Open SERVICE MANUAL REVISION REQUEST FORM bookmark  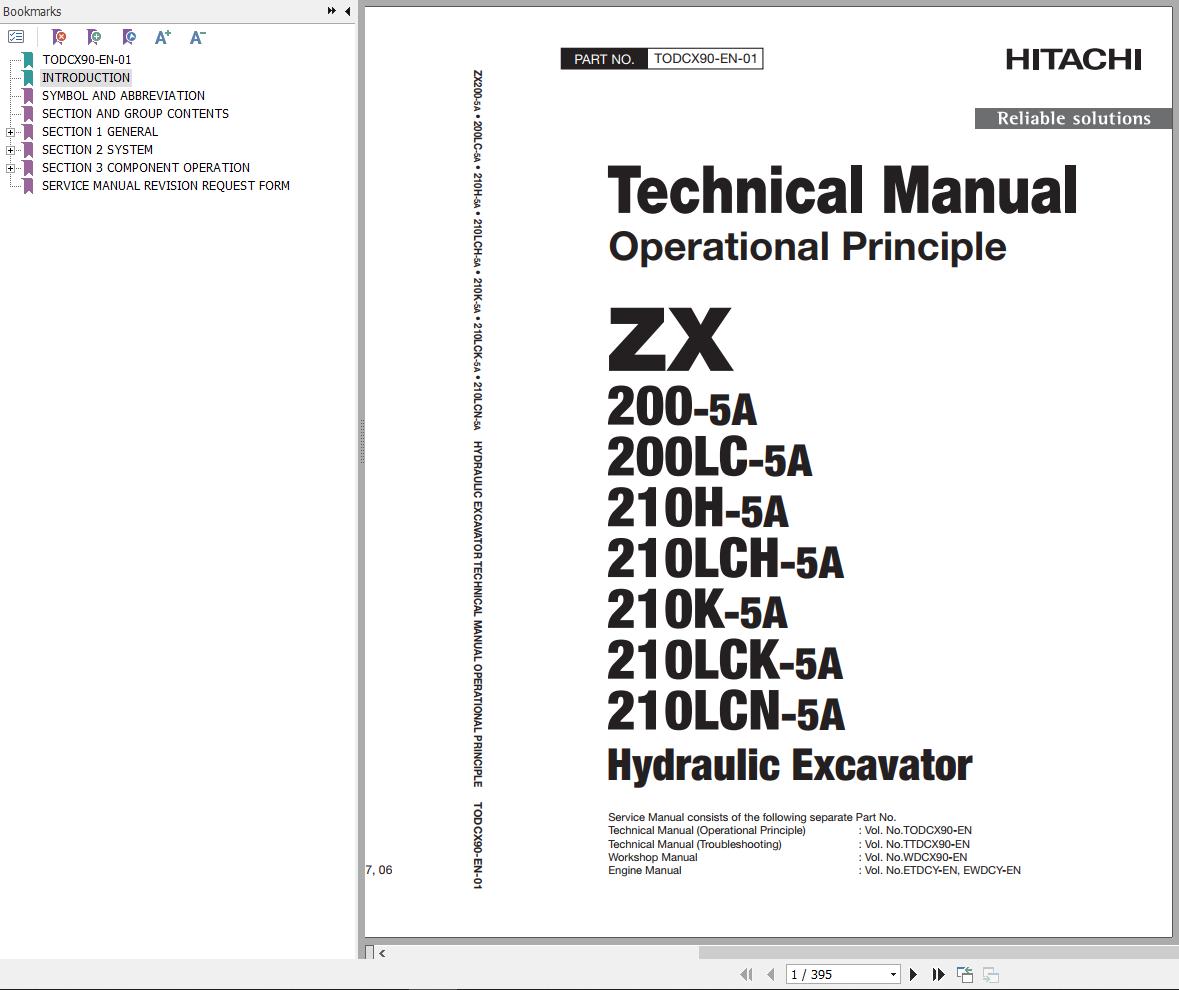pyautogui.click(x=165, y=186)
